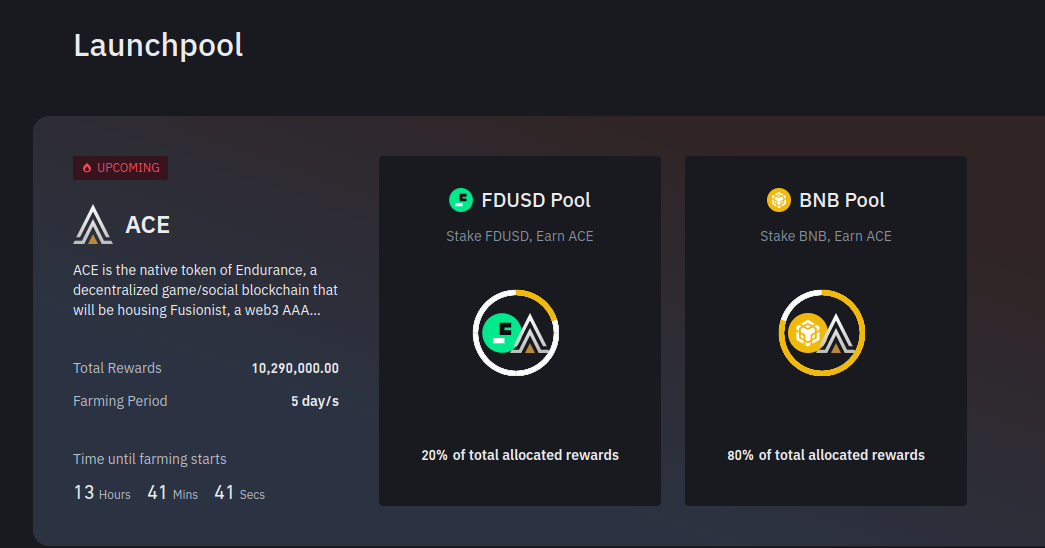Click the 41 Mins countdown value
The image size is (1045, 548).
point(173,493)
